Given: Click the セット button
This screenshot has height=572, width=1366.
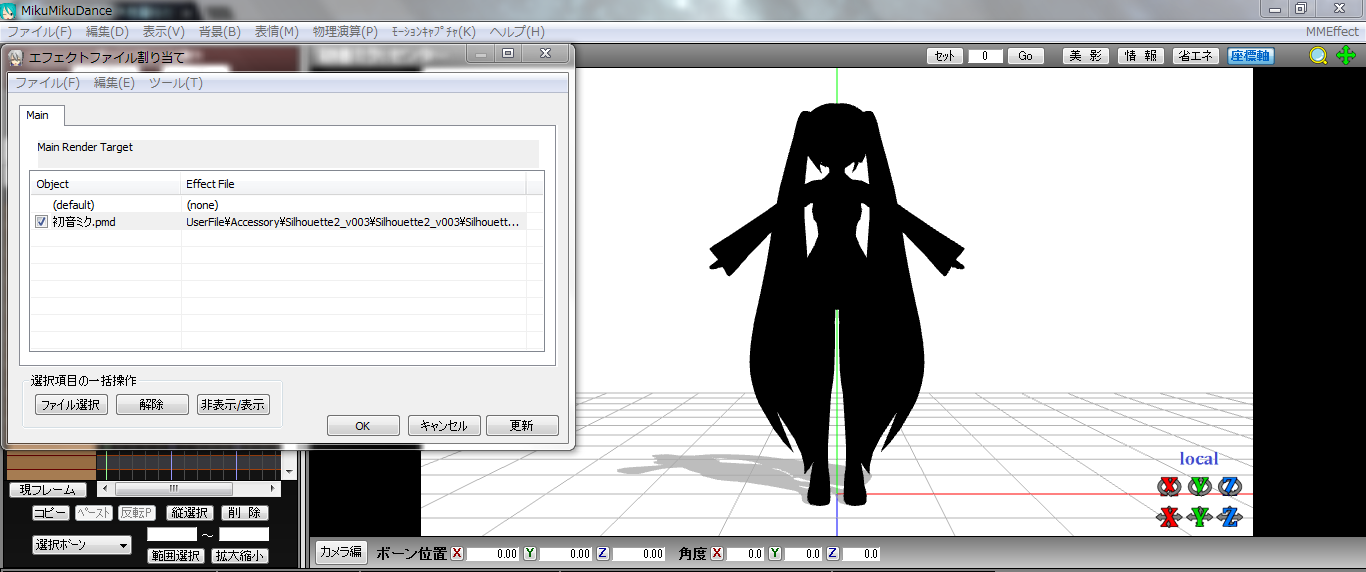Looking at the screenshot, I should [945, 56].
